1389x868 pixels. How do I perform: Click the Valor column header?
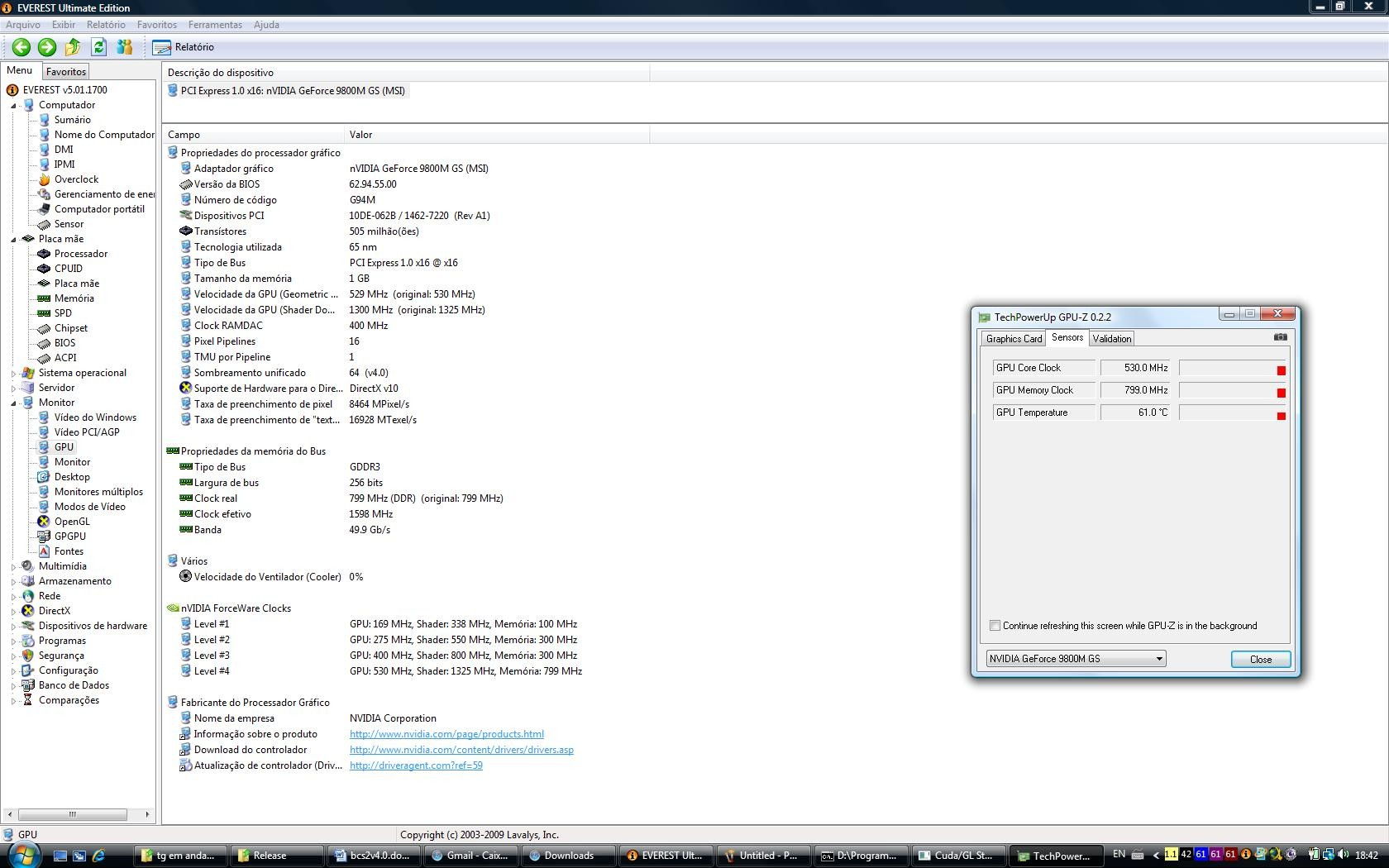coord(497,135)
